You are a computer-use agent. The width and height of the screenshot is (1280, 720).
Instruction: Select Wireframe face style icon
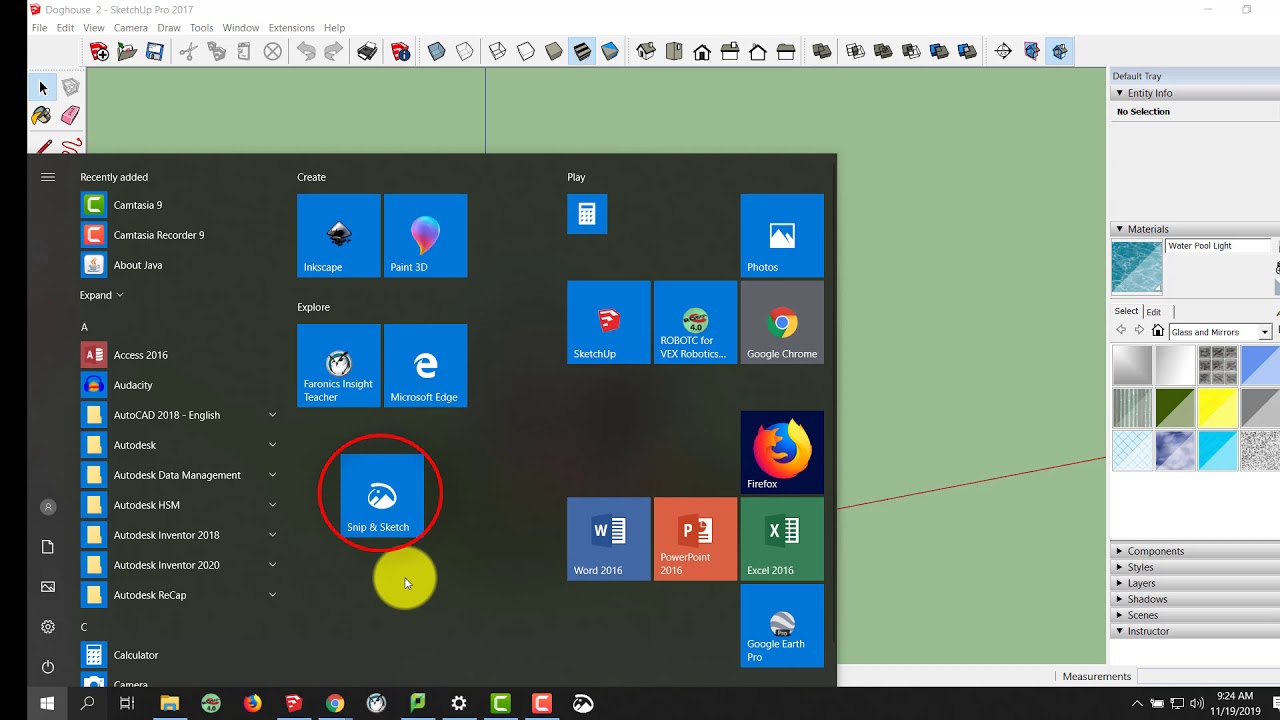click(x=498, y=52)
